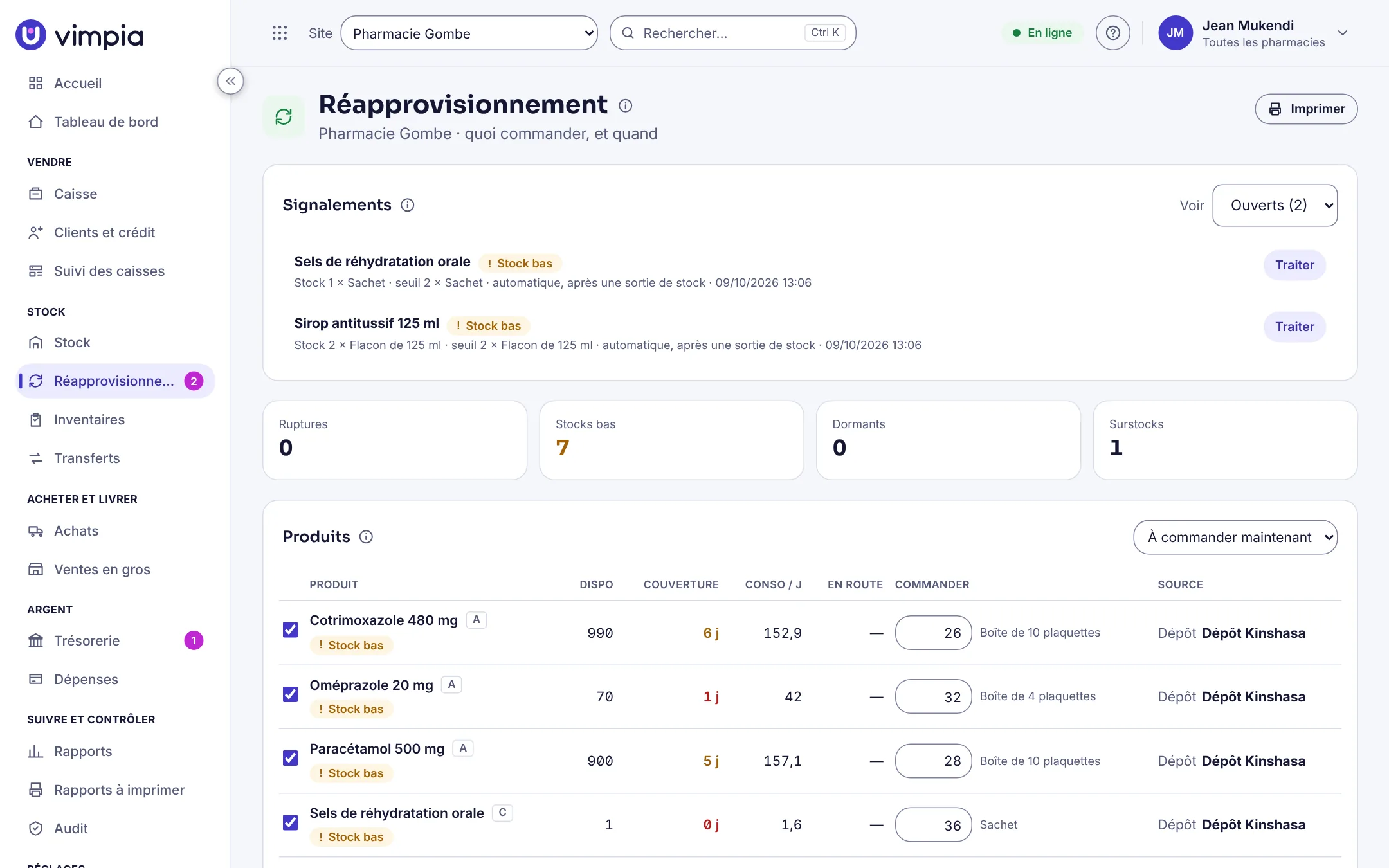The image size is (1389, 868).
Task: Open the apps grid icon
Action: point(279,33)
